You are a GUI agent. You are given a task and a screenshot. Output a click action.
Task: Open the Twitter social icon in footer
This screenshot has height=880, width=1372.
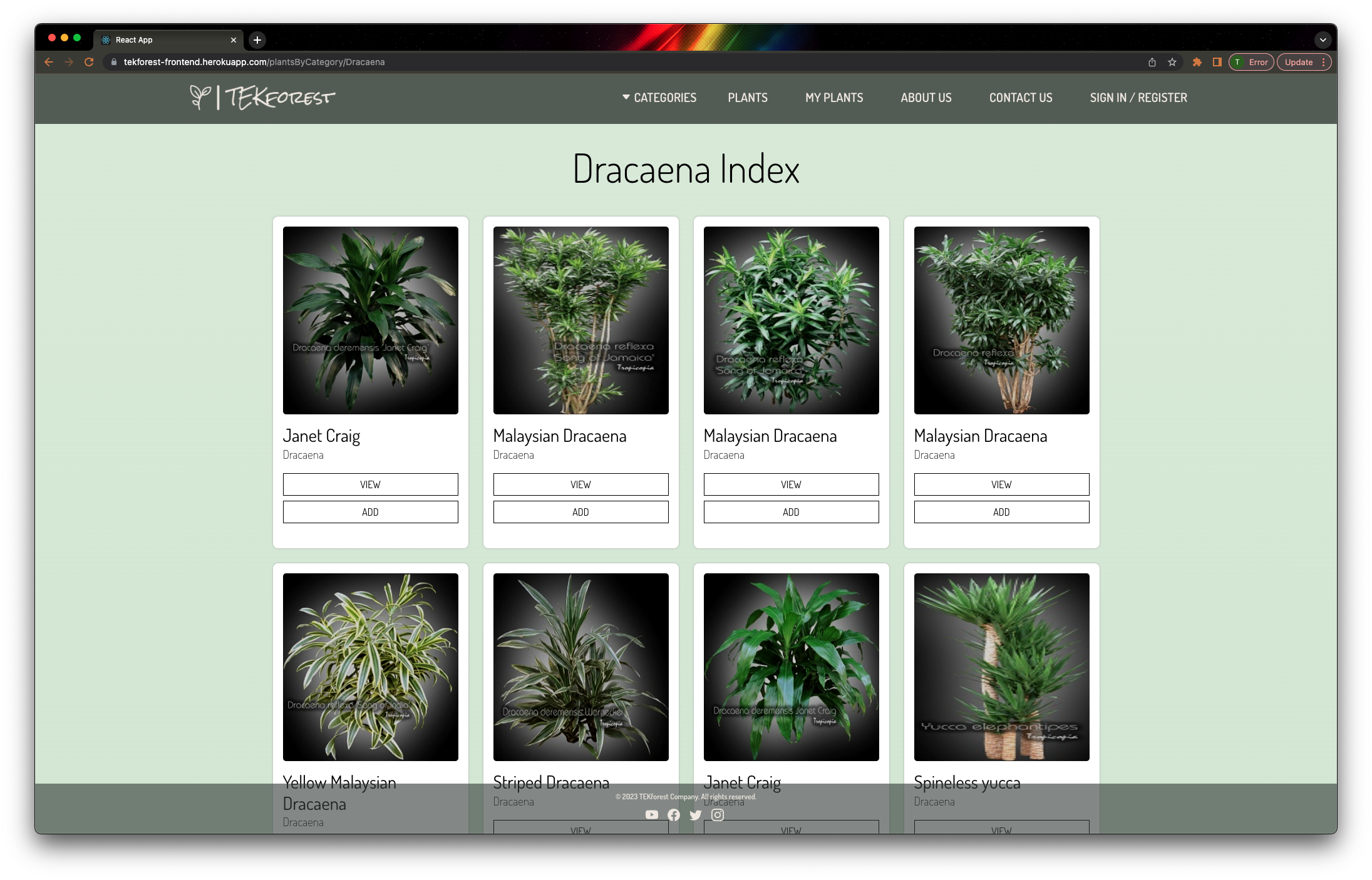tap(695, 815)
